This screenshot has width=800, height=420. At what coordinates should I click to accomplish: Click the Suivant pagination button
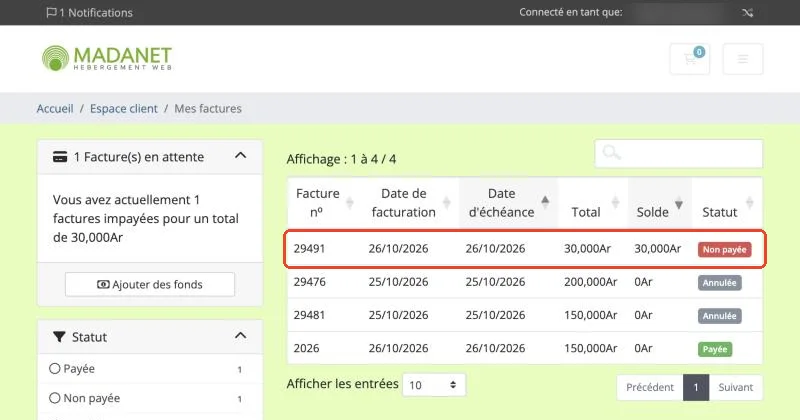(736, 387)
